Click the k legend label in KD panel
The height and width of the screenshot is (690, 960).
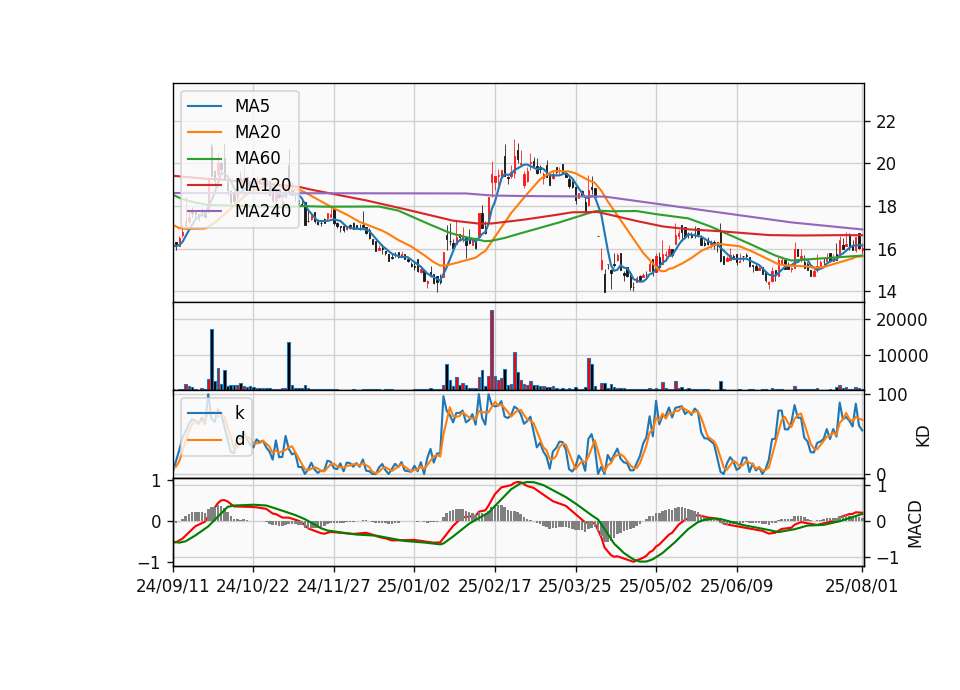tap(239, 413)
